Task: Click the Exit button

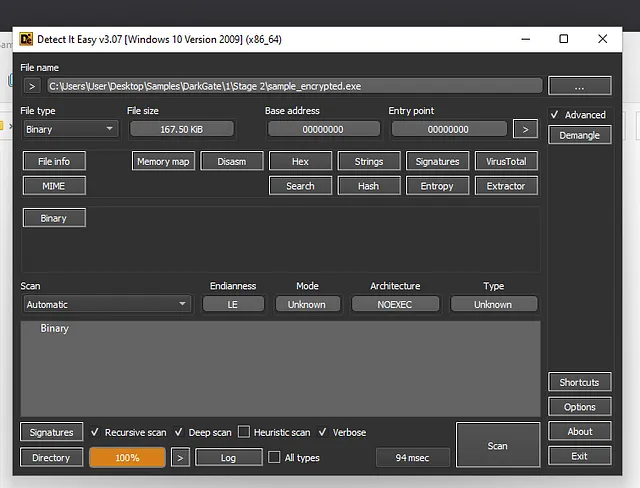Action: (579, 456)
